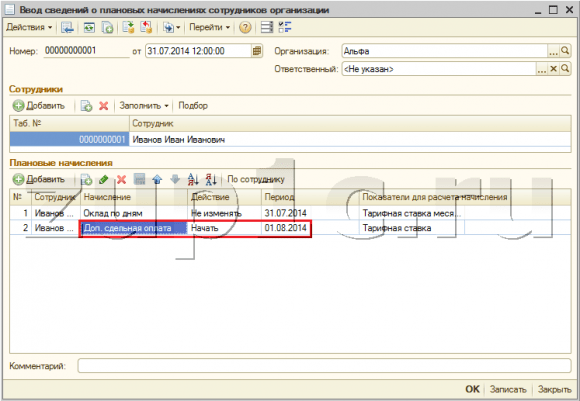Open the help question mark icon
Image resolution: width=580 pixels, height=401 pixels.
[x=245, y=27]
